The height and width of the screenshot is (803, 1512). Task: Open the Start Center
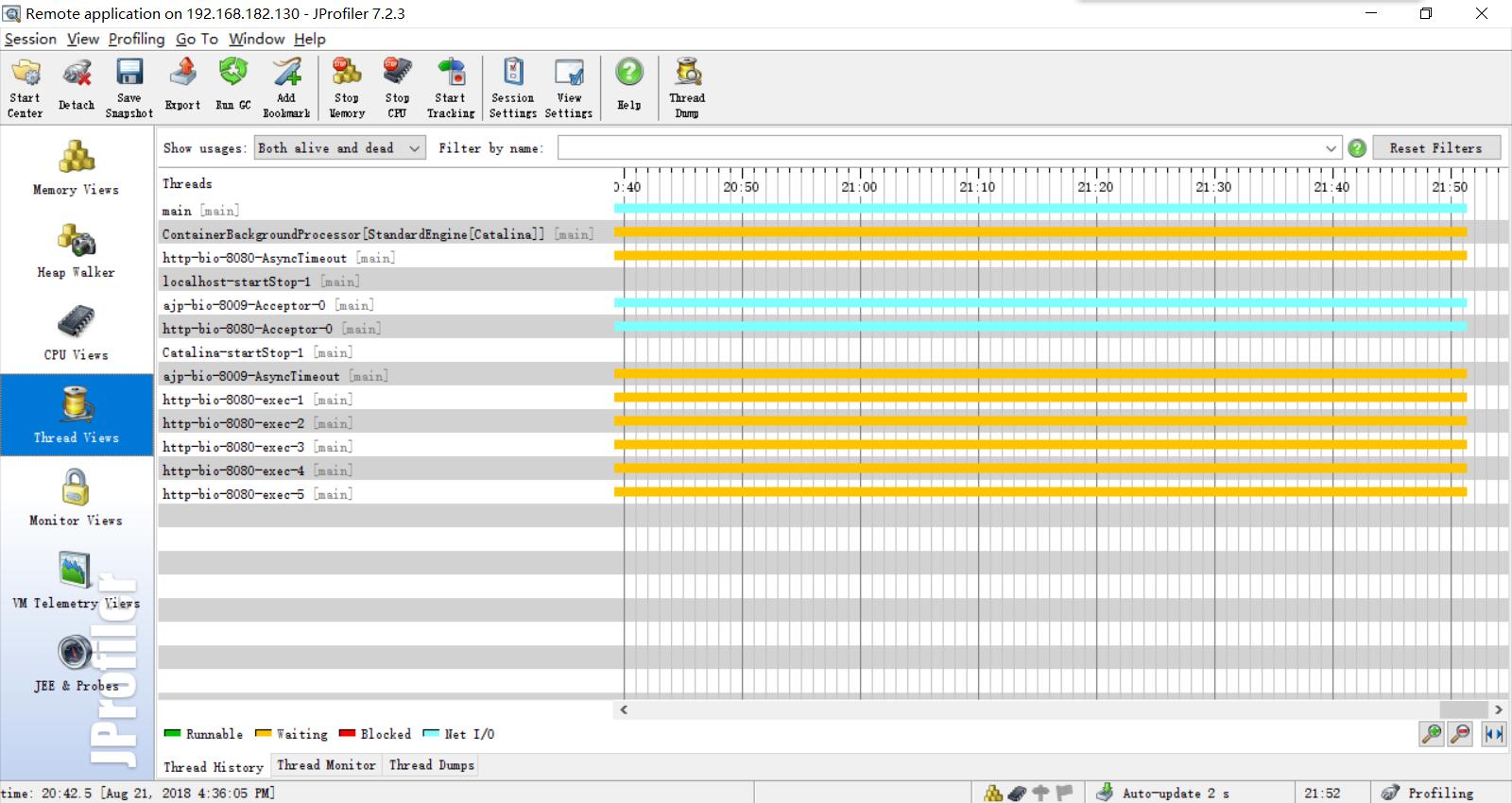pyautogui.click(x=26, y=88)
